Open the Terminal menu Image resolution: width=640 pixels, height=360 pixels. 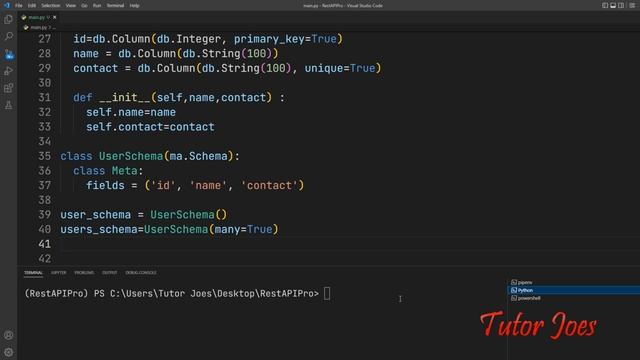(116, 6)
